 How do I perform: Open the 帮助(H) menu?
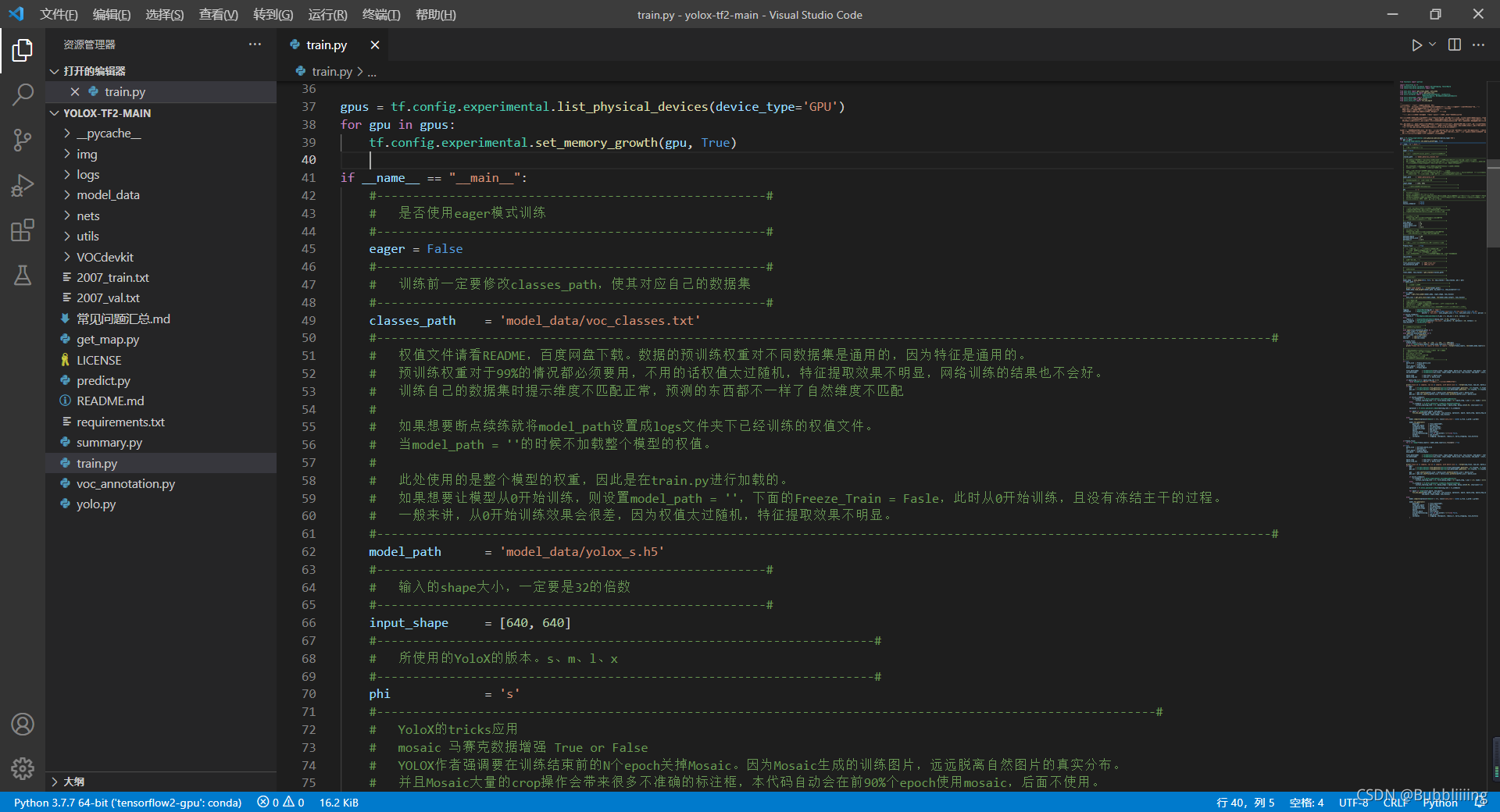(436, 15)
